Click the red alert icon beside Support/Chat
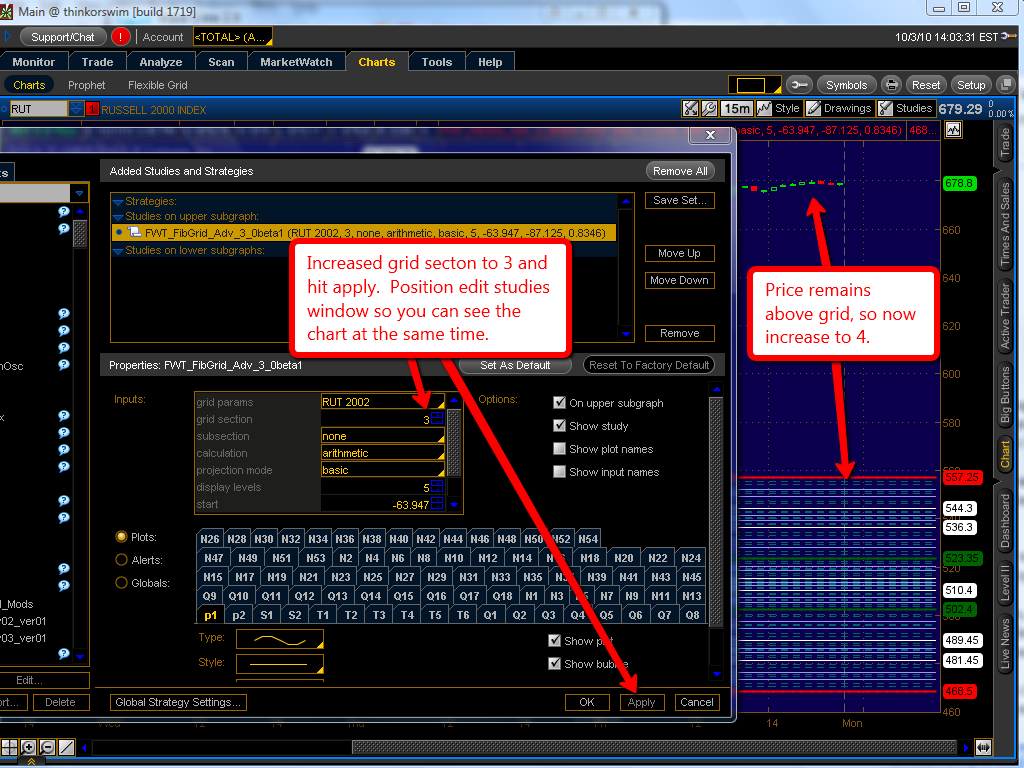 pyautogui.click(x=121, y=37)
